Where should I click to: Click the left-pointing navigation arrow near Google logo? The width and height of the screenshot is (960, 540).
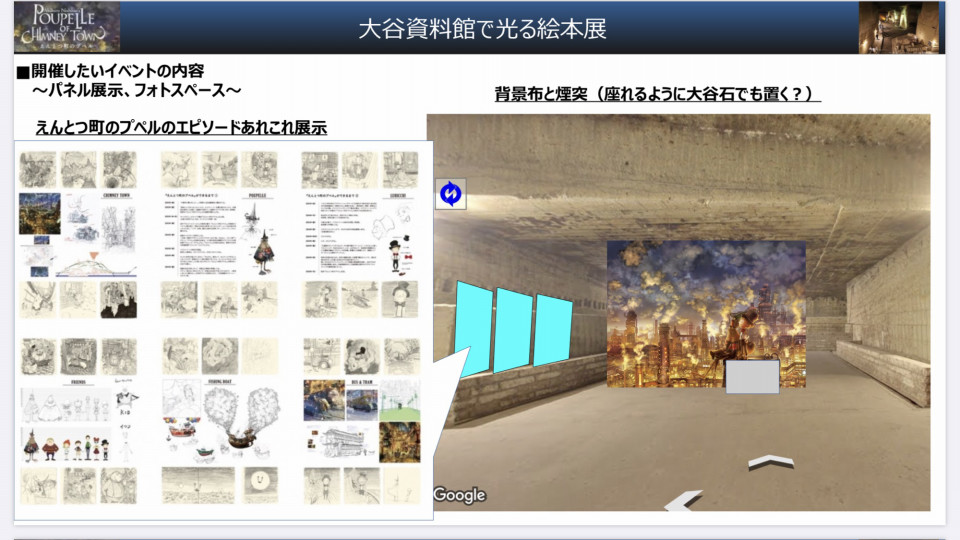683,500
